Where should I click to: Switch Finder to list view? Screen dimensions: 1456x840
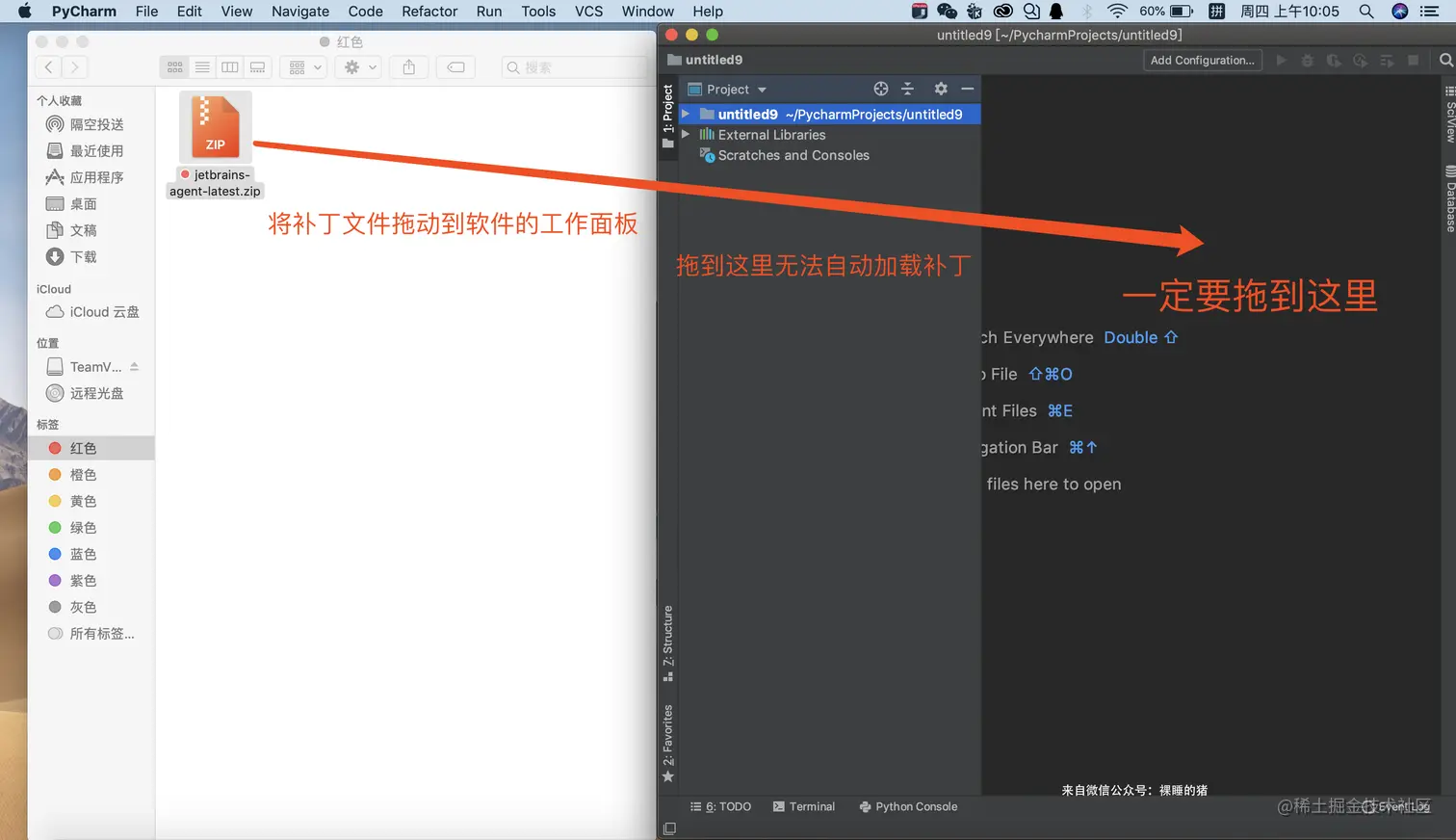pos(201,66)
